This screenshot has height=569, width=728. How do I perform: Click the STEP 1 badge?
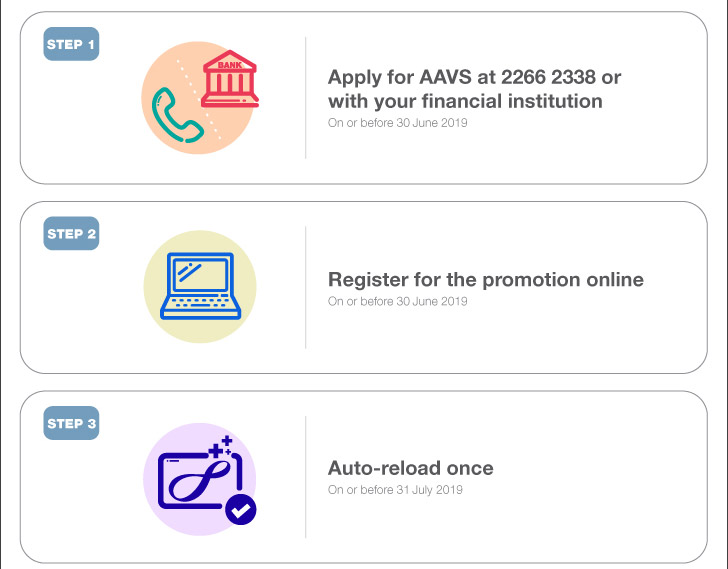[71, 44]
